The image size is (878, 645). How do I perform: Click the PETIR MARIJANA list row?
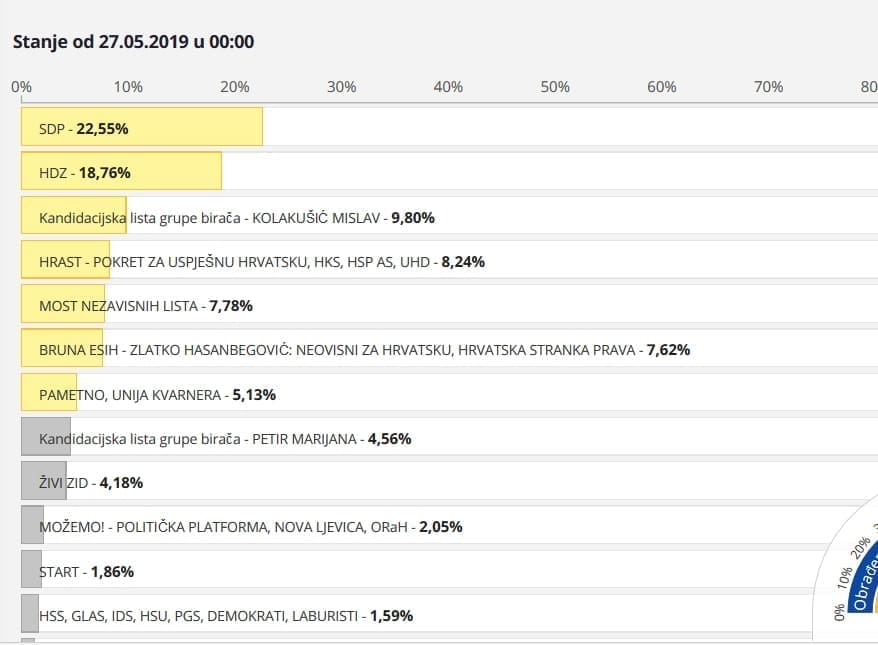click(225, 438)
